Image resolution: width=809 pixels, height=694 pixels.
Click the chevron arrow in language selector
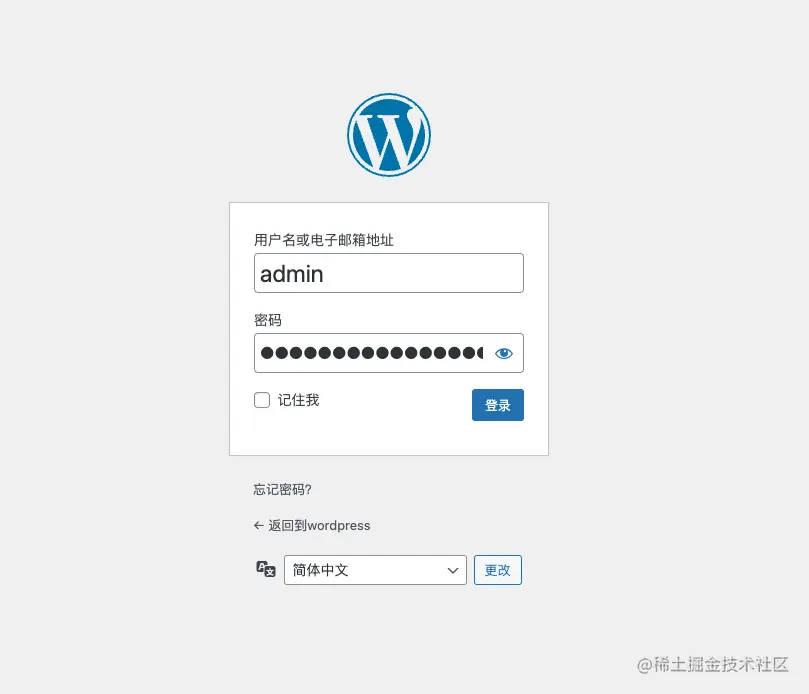pos(452,570)
